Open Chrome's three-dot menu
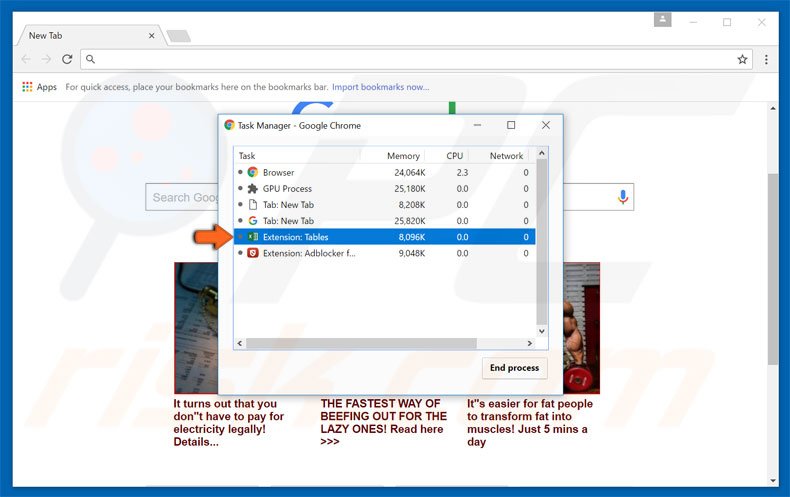This screenshot has height=497, width=790. [766, 59]
